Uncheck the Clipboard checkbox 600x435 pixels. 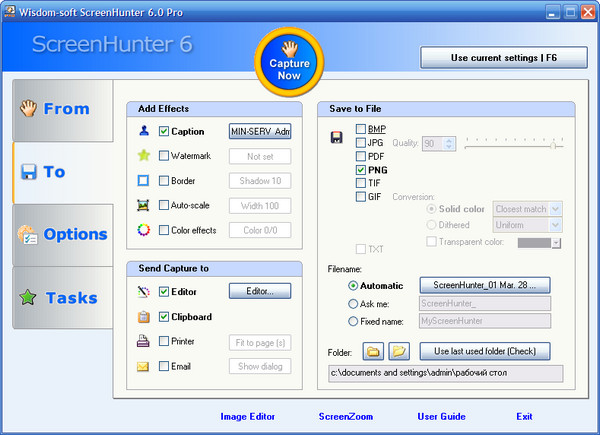164,316
